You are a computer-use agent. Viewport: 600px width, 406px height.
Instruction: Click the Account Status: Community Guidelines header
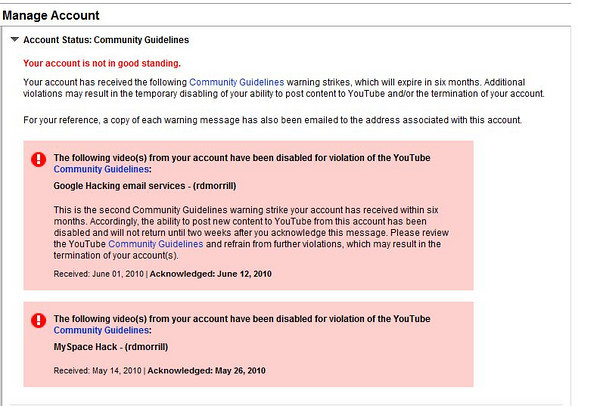coord(106,40)
